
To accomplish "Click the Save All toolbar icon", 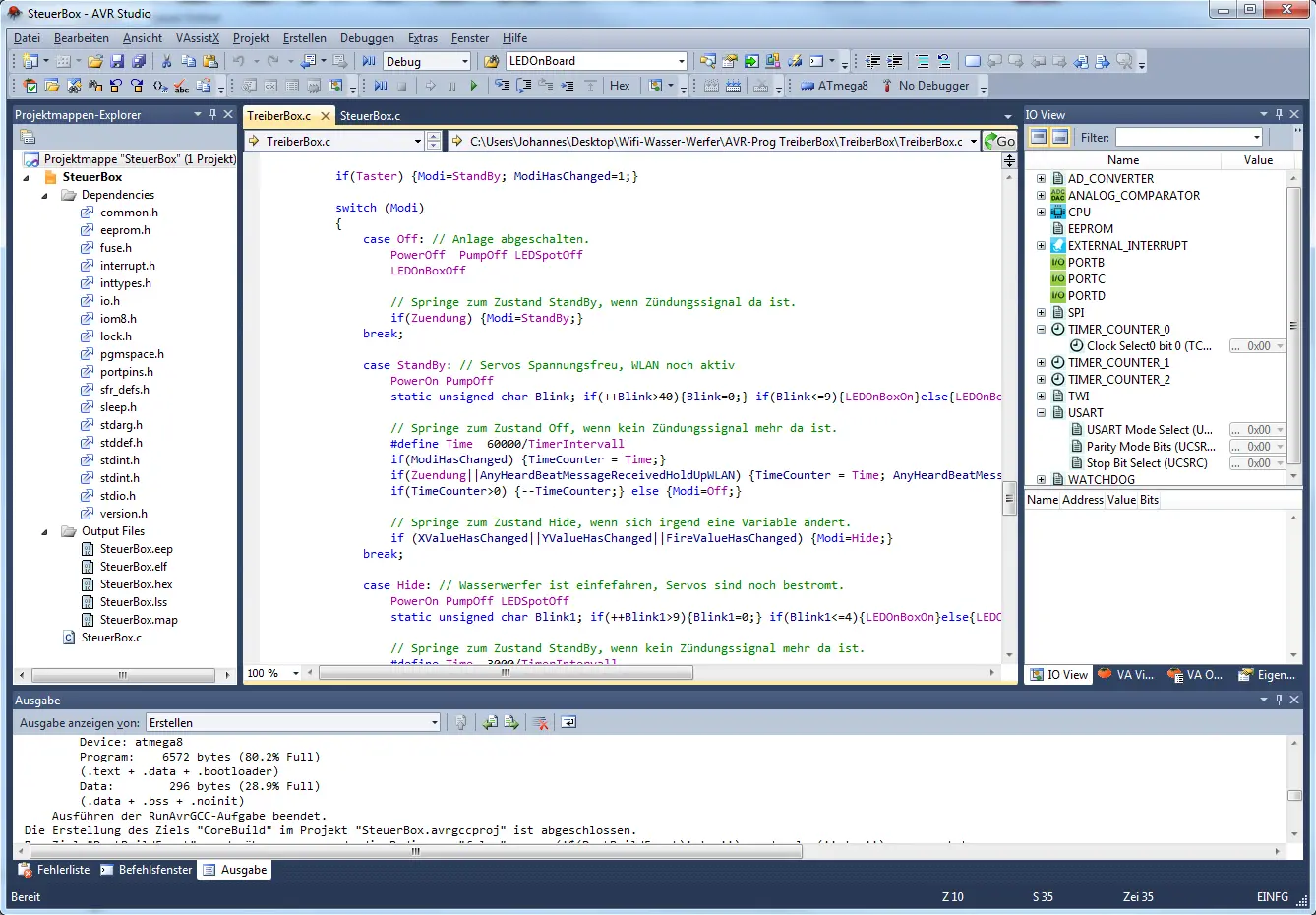I will pyautogui.click(x=139, y=61).
